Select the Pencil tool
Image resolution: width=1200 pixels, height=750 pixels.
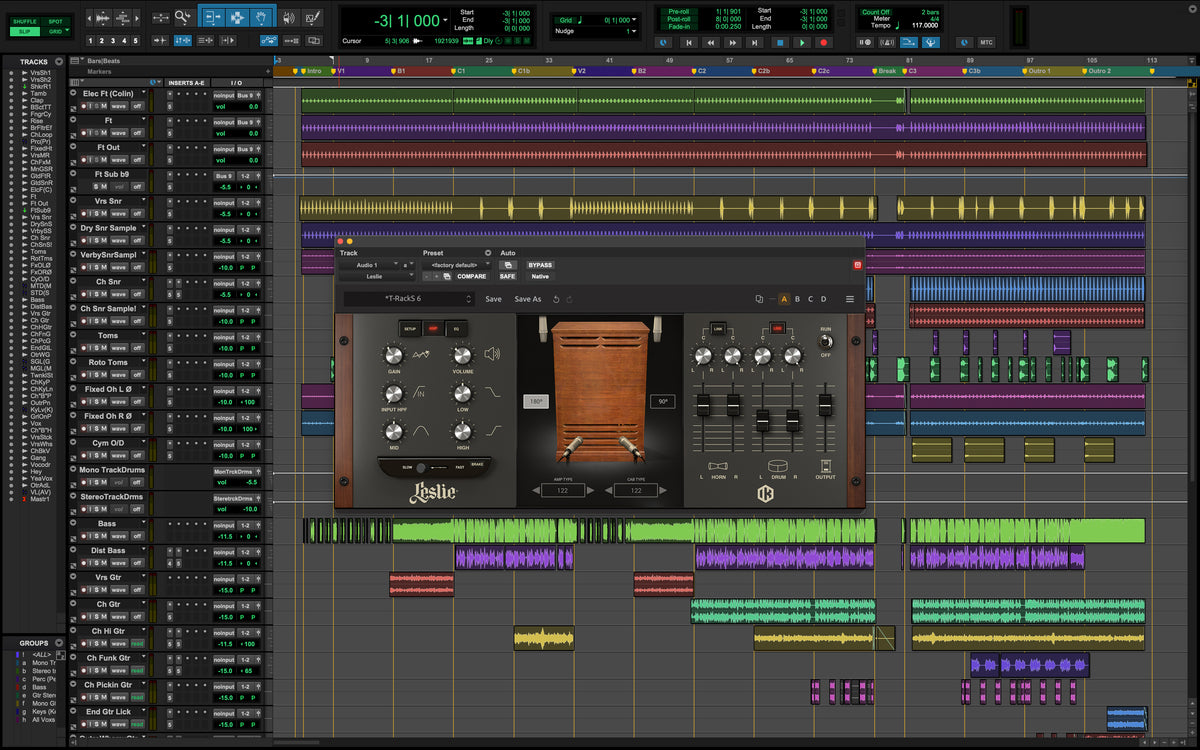click(313, 17)
